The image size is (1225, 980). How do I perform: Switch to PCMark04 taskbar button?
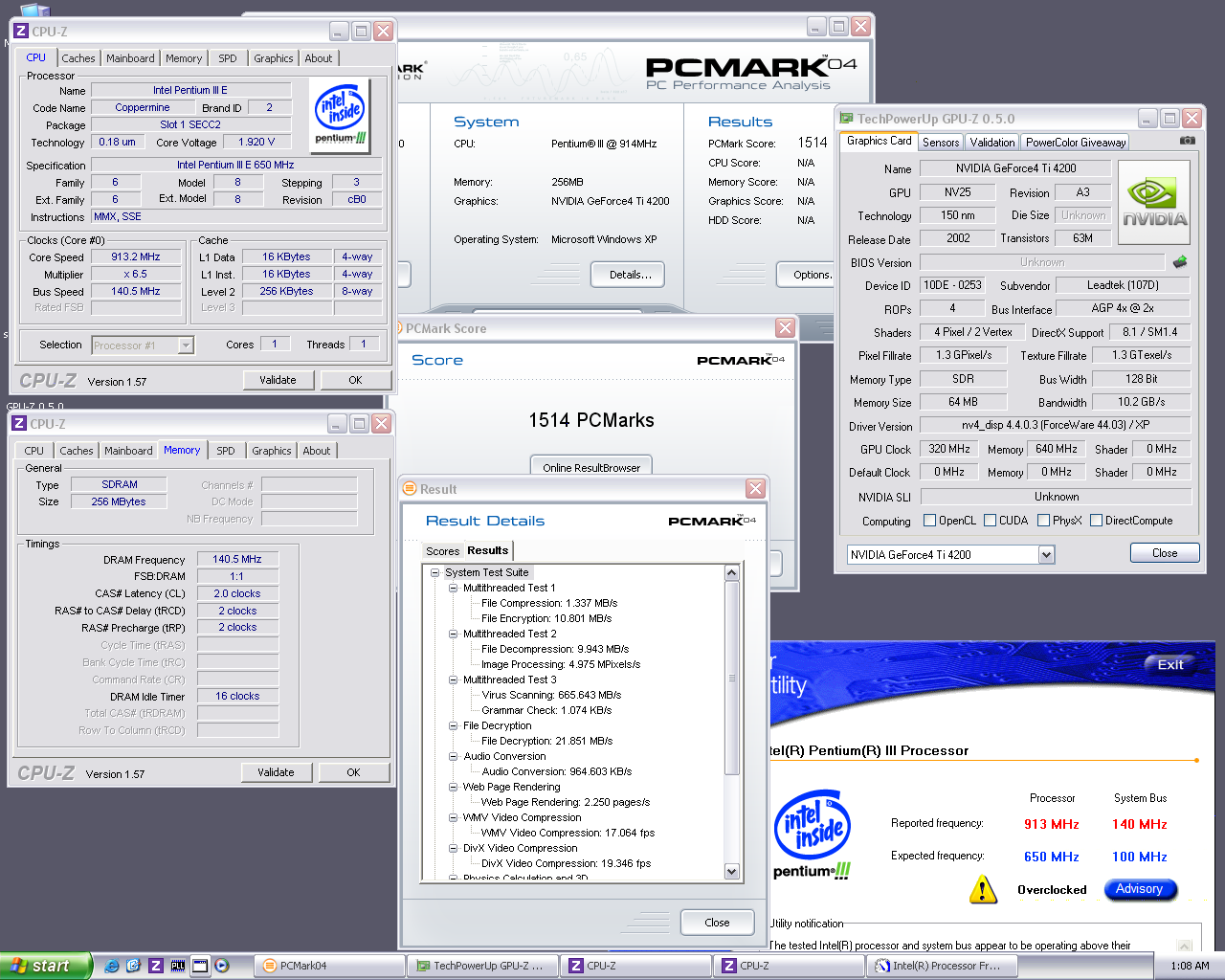click(330, 966)
